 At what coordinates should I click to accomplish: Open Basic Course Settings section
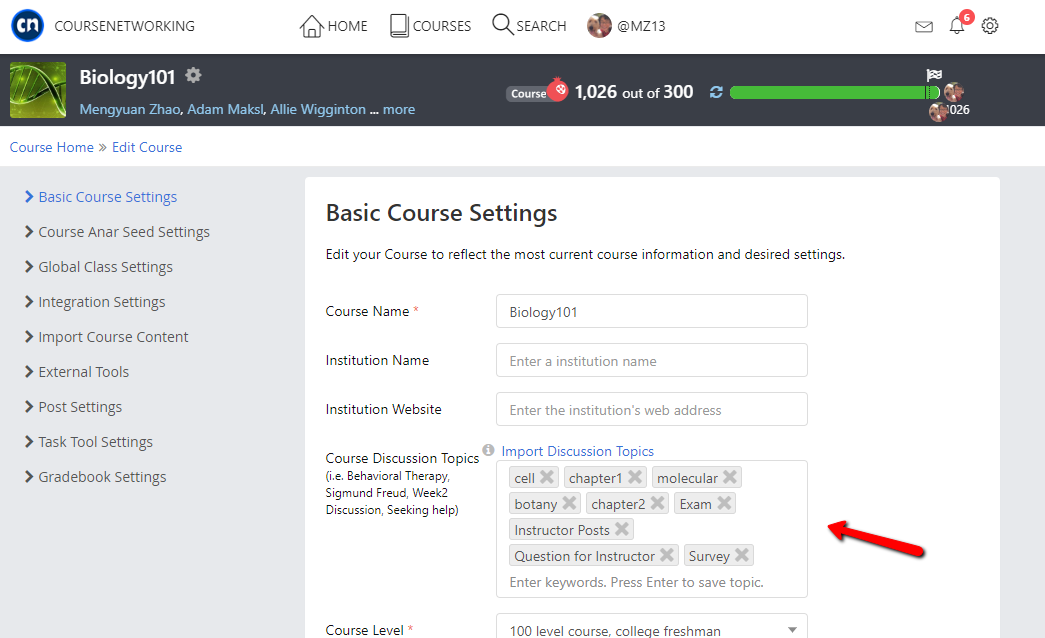pos(107,197)
